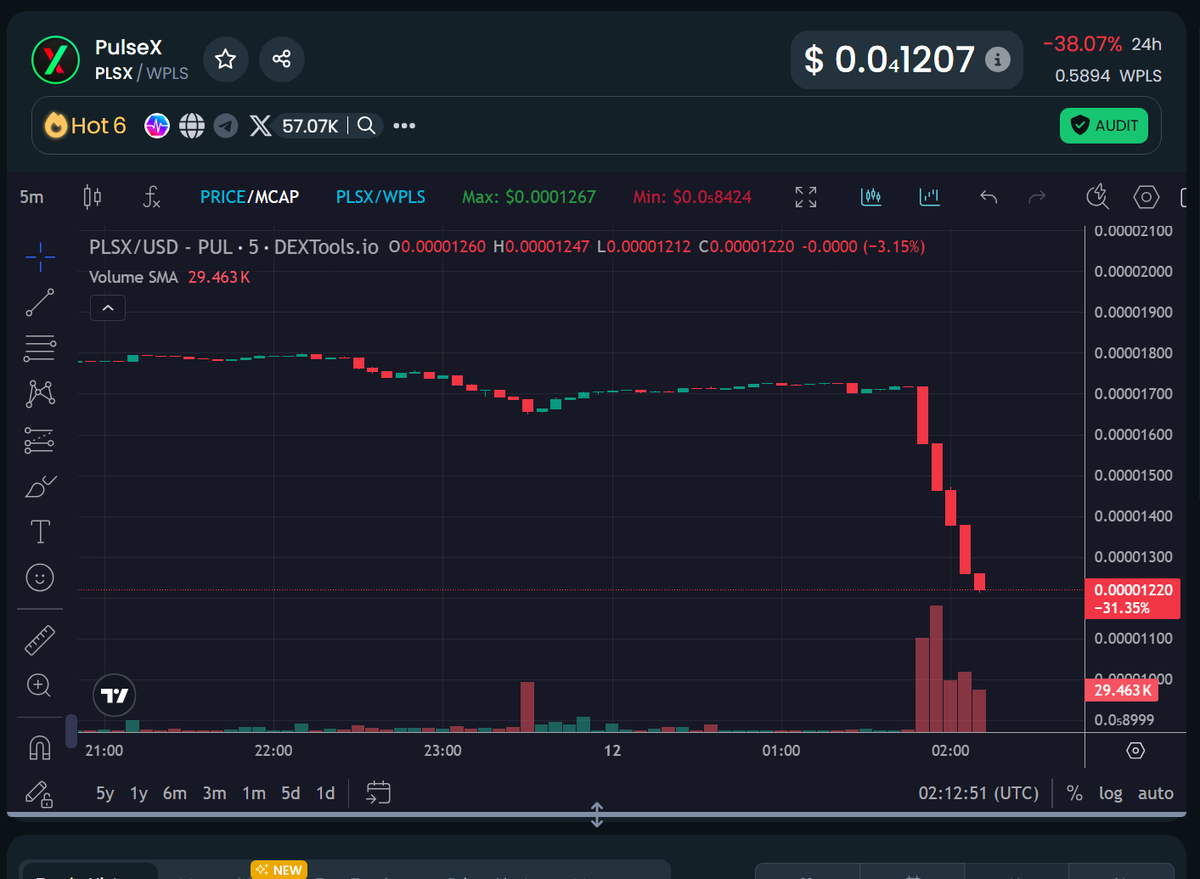1200x879 pixels.
Task: Open forecasting and measurement tools
Action: [x=40, y=440]
